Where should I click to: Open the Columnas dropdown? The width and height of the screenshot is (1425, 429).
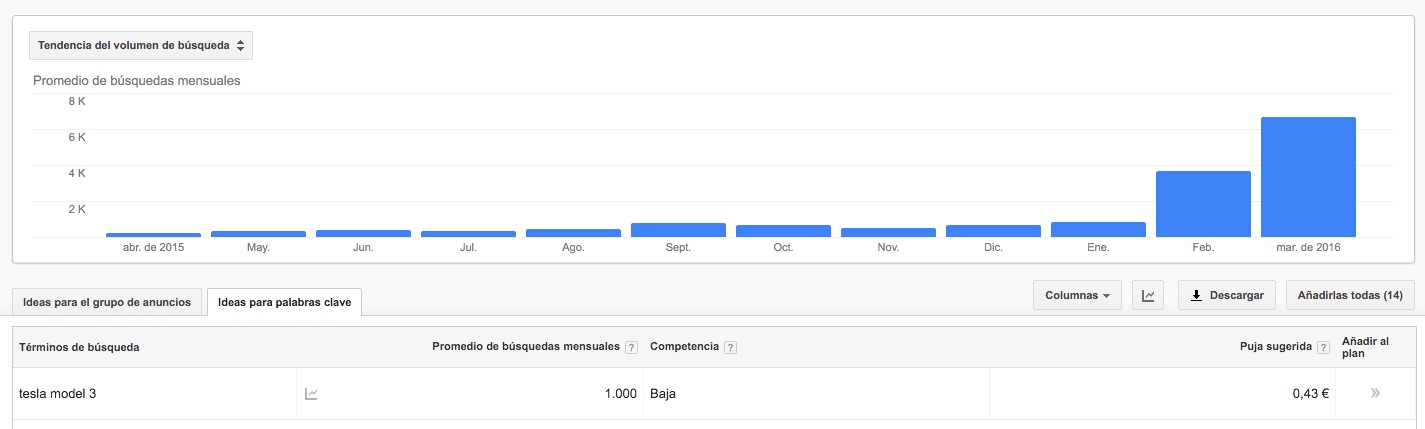pyautogui.click(x=1077, y=296)
